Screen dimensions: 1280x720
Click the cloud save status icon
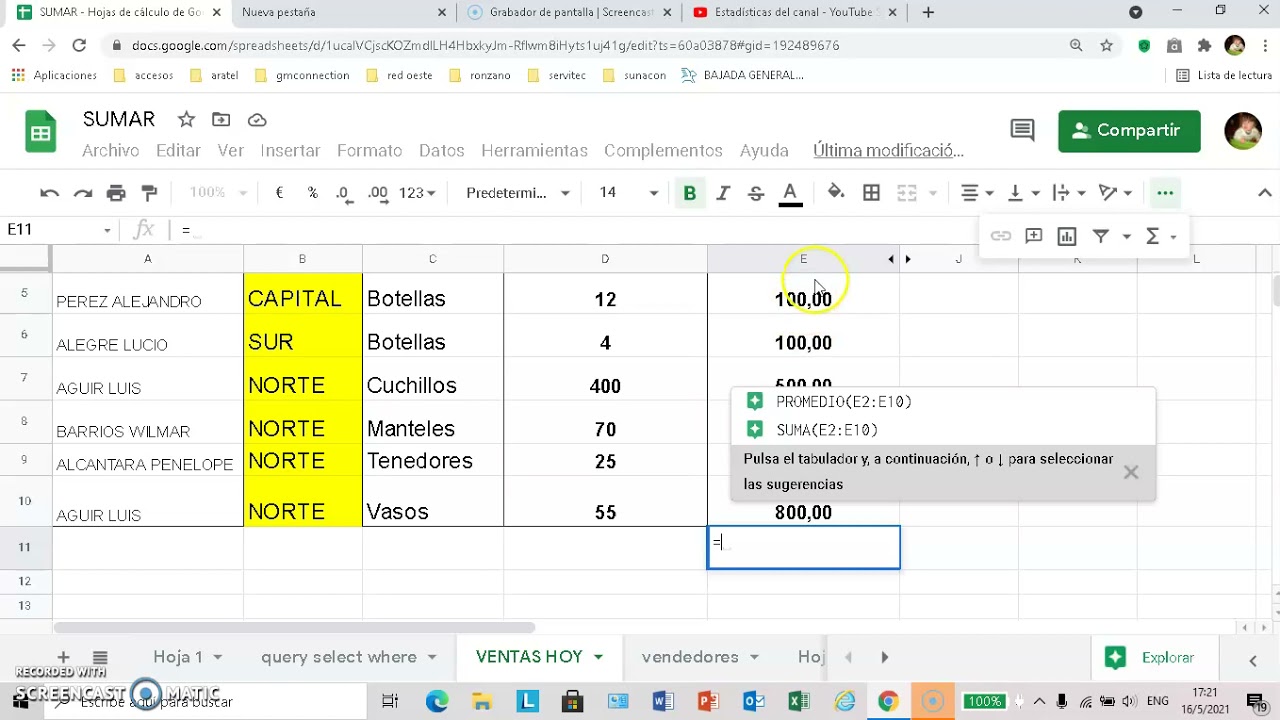[x=257, y=120]
